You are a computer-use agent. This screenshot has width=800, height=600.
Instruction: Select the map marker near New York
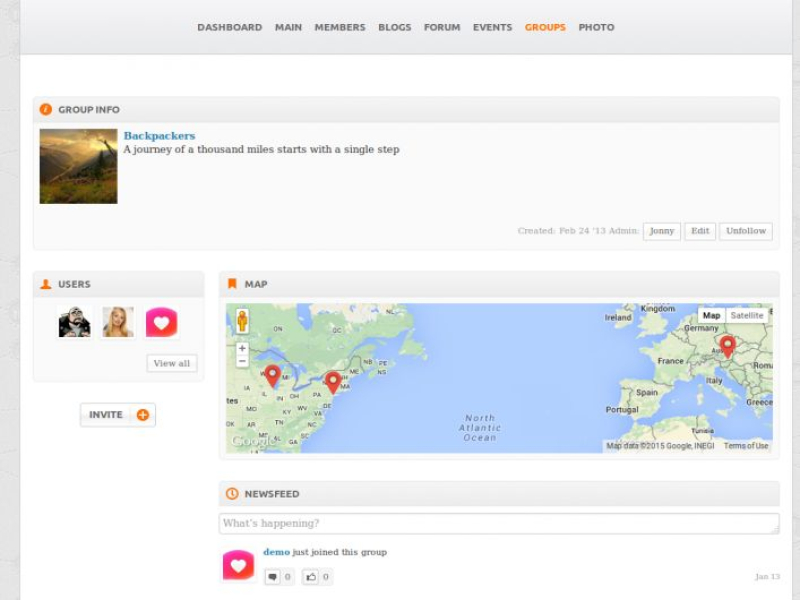pyautogui.click(x=333, y=382)
